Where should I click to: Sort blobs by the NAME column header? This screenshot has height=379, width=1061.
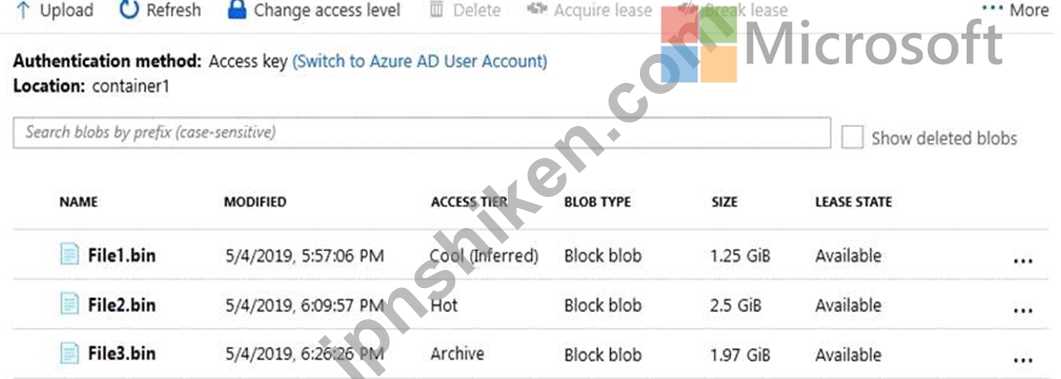click(x=78, y=202)
